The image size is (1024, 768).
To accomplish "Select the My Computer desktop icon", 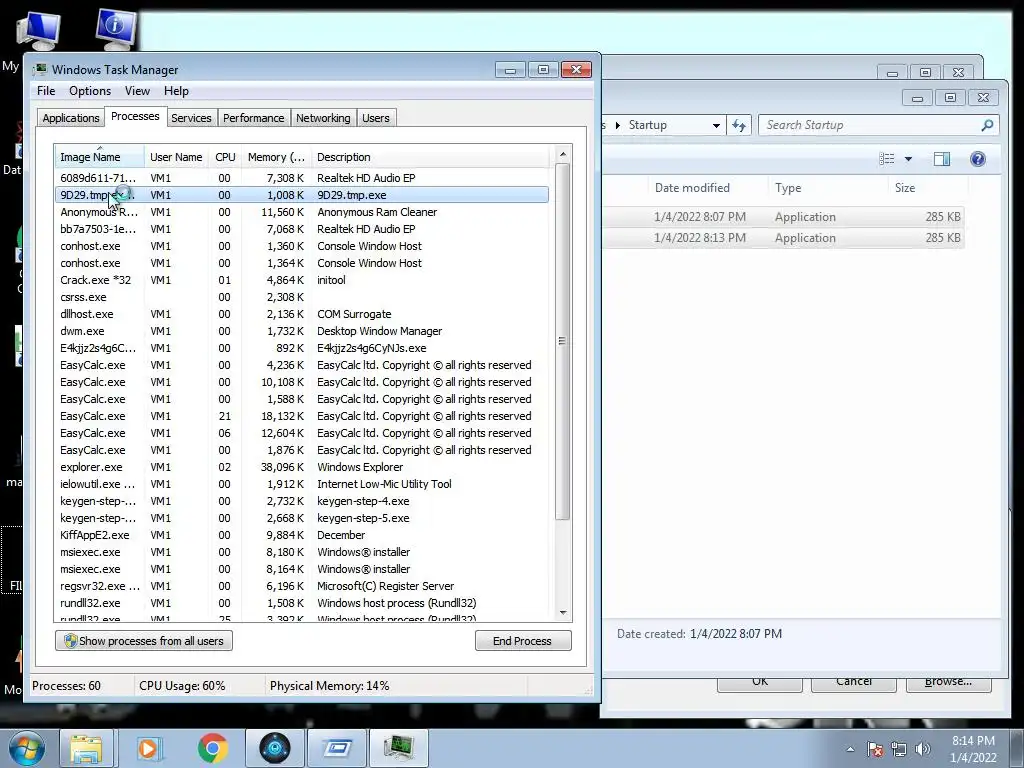I will tap(39, 30).
